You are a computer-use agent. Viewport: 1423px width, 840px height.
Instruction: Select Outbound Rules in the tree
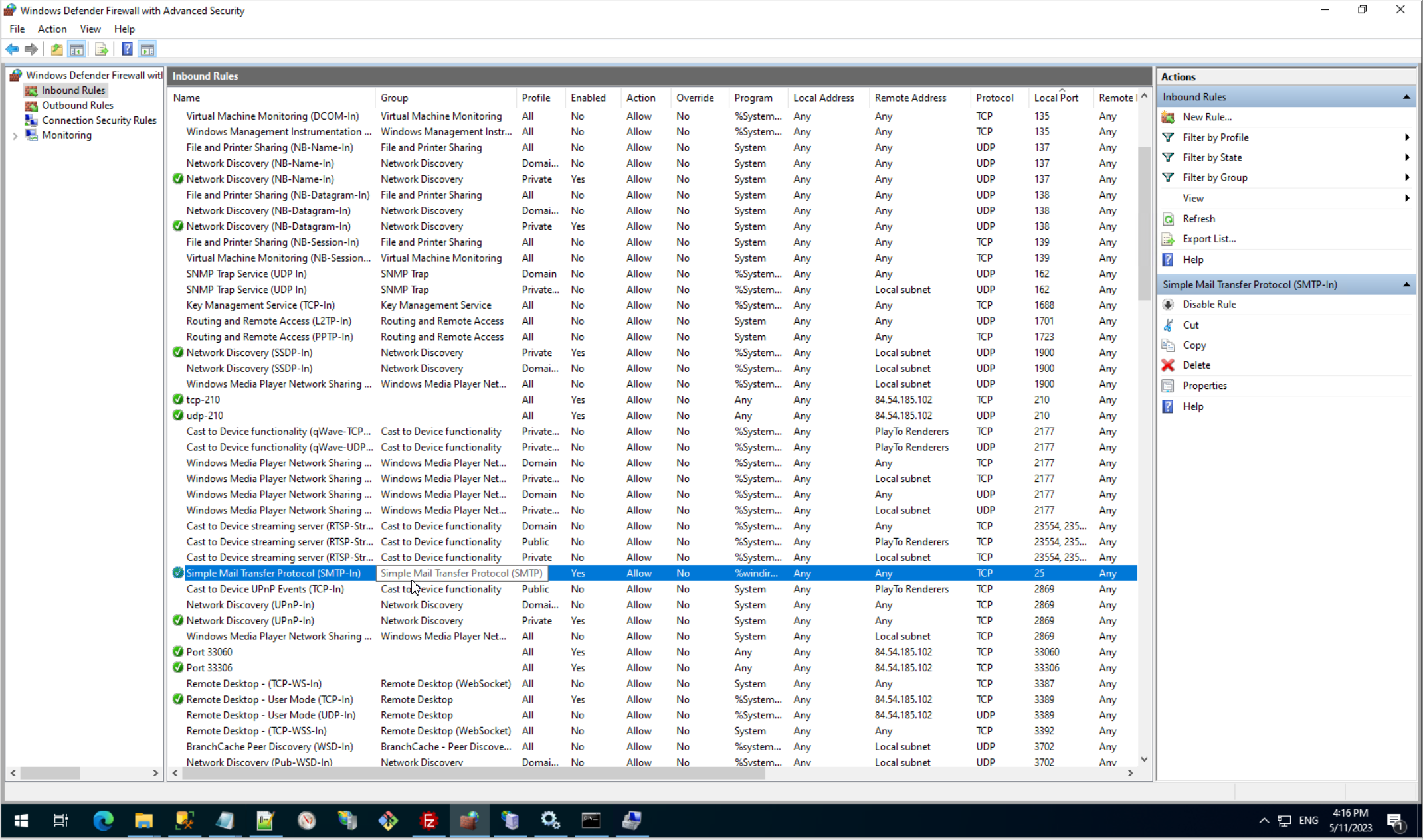[77, 105]
